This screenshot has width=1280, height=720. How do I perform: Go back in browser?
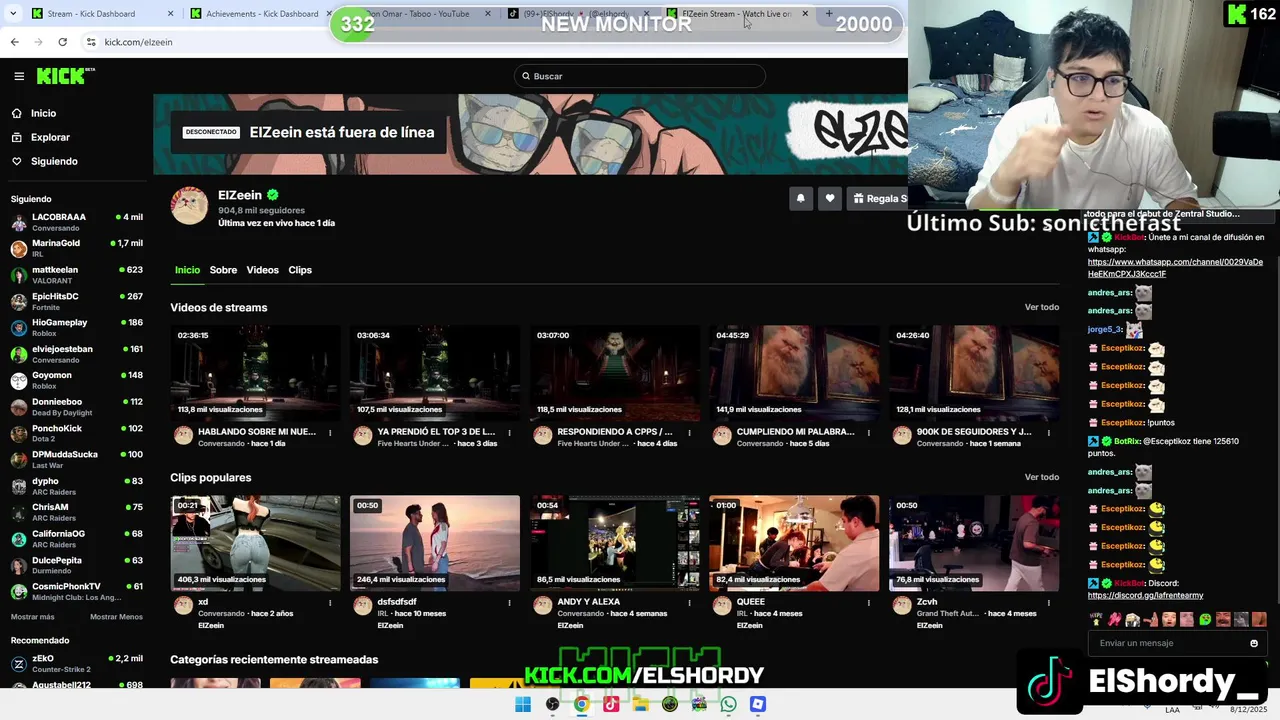[14, 42]
